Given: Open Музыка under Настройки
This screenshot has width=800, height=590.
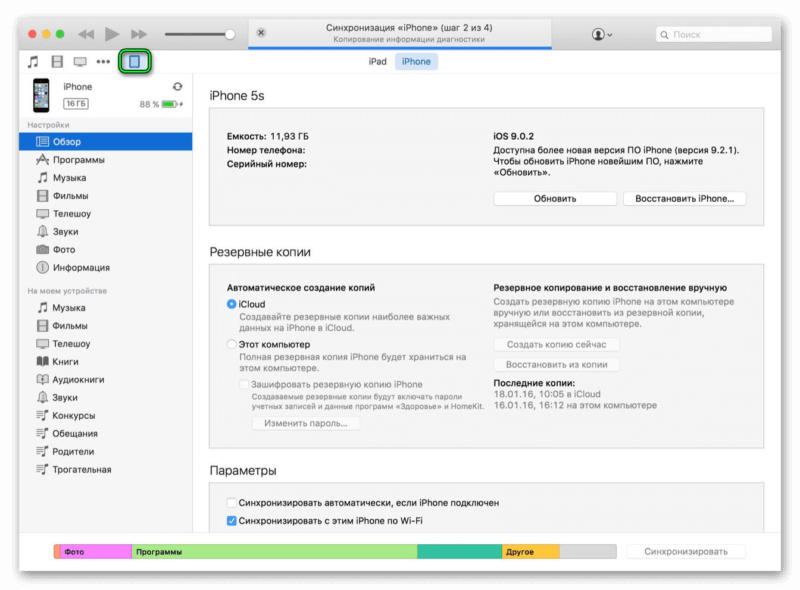Looking at the screenshot, I should click(106, 178).
